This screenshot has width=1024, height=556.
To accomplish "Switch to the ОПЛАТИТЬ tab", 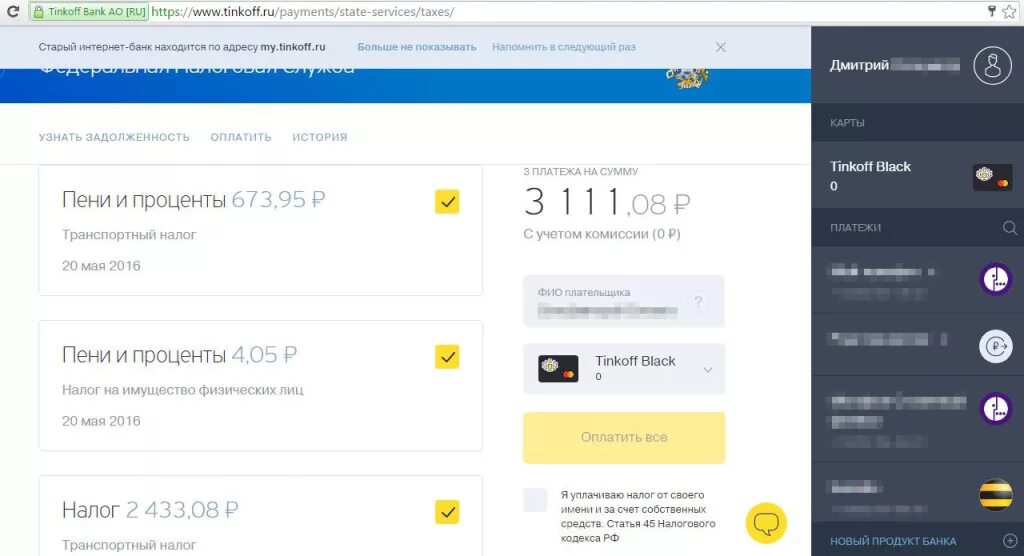I will pos(241,137).
